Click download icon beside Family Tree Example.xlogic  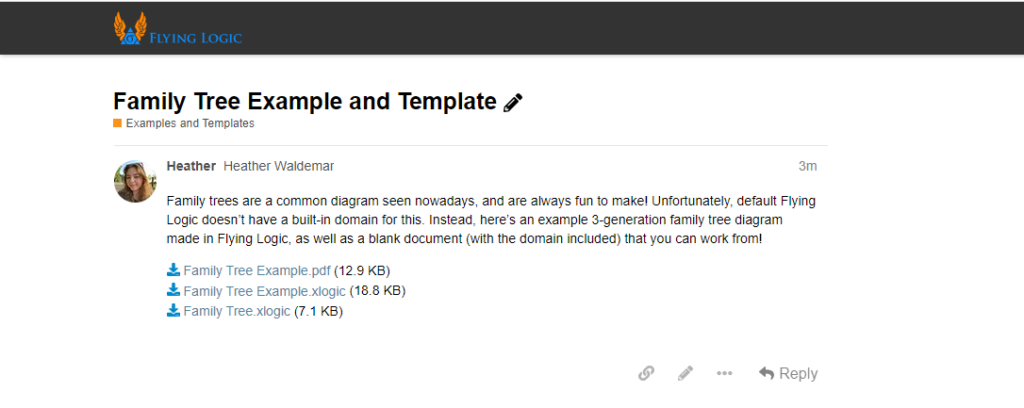point(173,291)
